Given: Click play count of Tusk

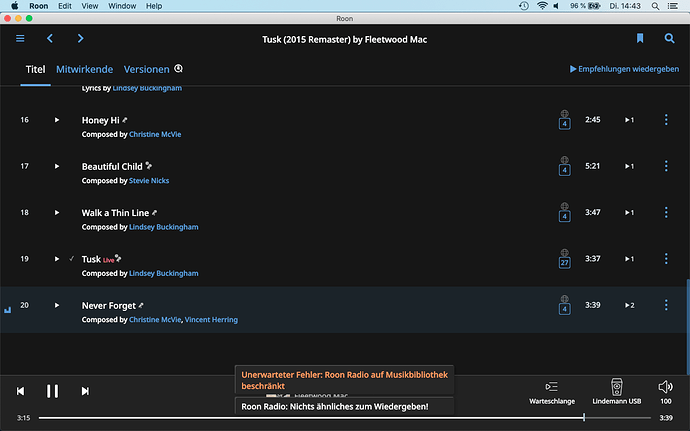Looking at the screenshot, I should point(630,259).
